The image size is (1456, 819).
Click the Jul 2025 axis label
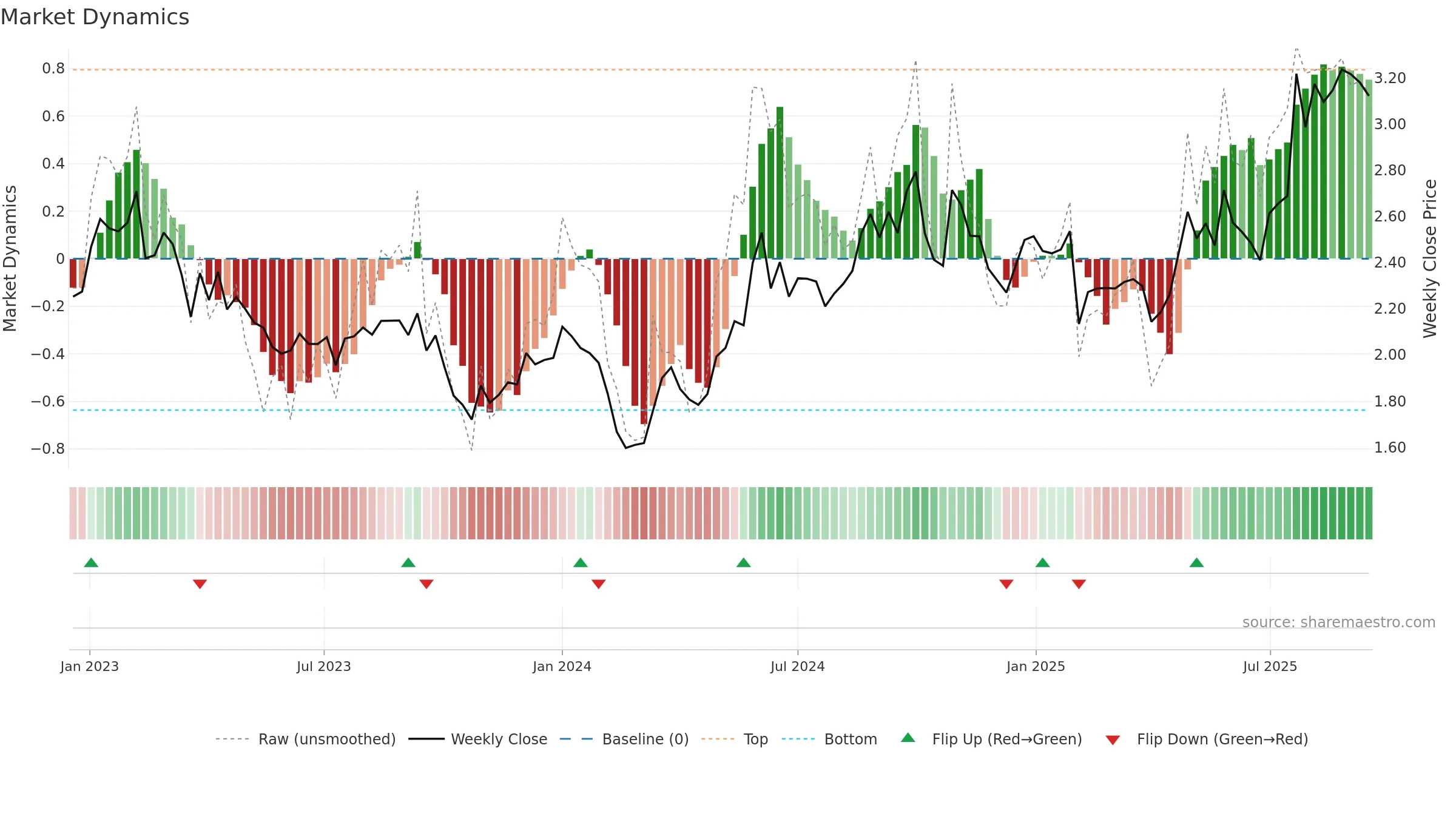click(x=1270, y=666)
